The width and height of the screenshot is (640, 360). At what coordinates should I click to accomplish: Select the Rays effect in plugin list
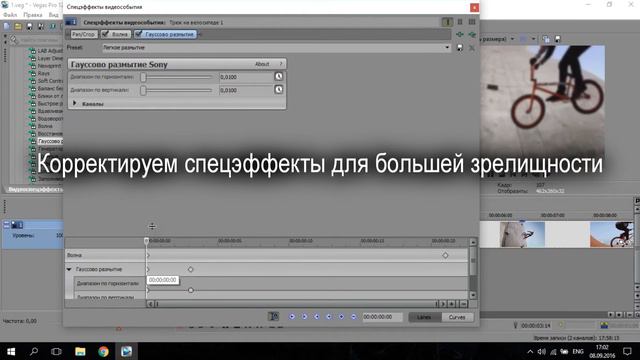coord(44,73)
